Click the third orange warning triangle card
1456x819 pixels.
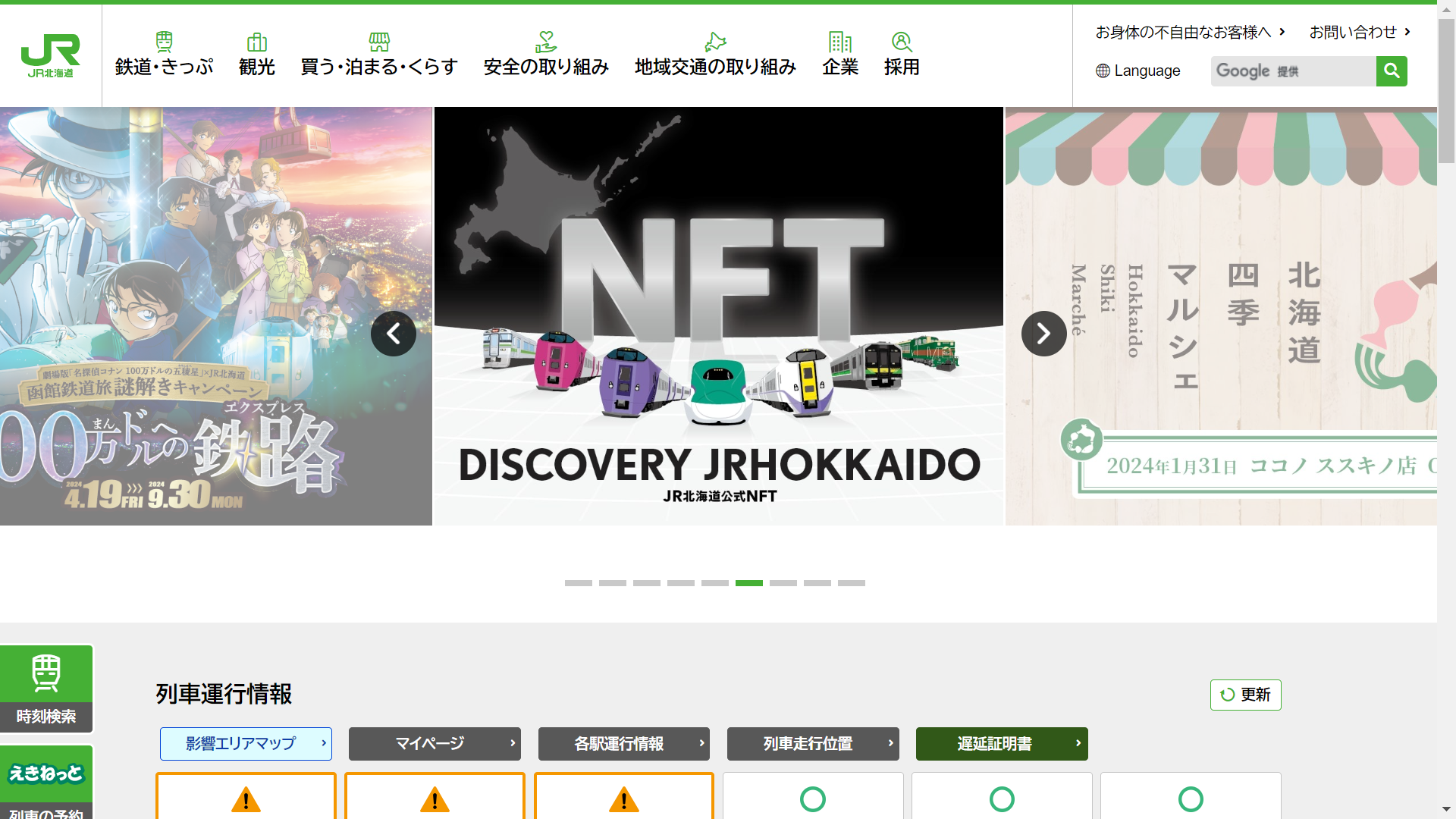pyautogui.click(x=624, y=796)
